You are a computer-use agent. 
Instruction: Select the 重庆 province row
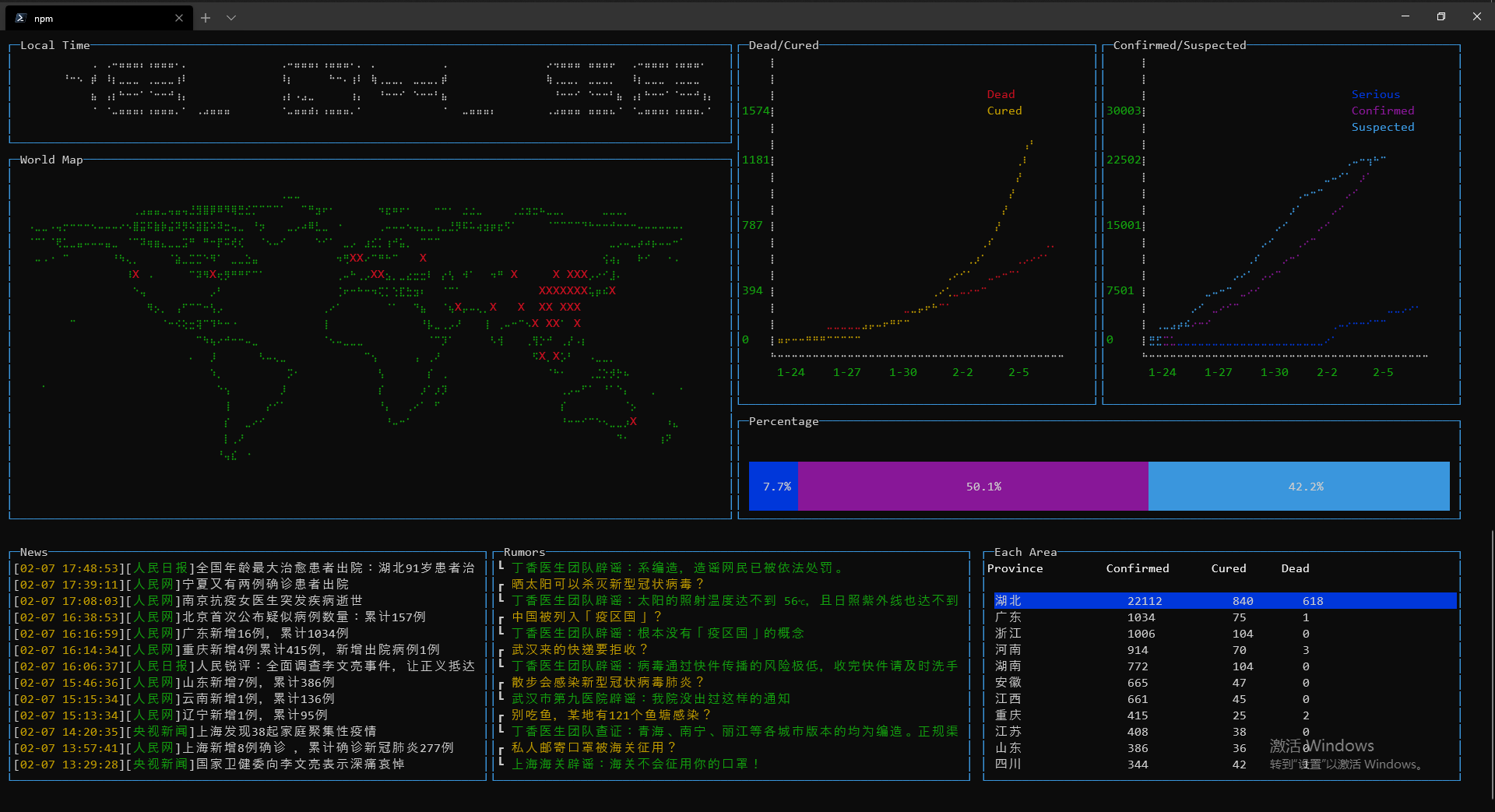point(1225,715)
